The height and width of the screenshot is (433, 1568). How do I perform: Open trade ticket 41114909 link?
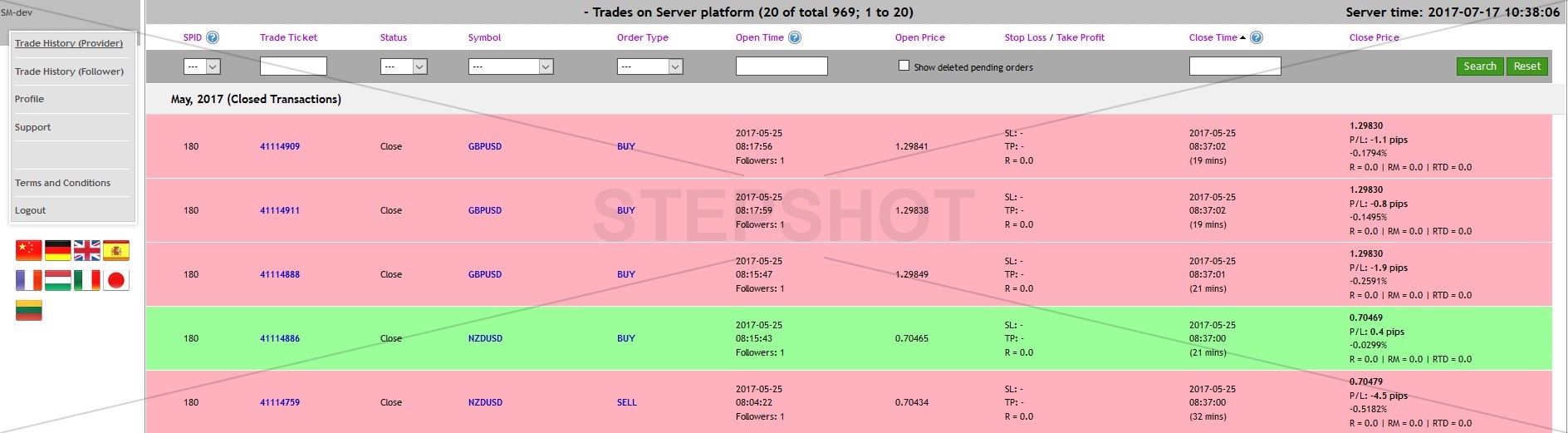[x=280, y=146]
